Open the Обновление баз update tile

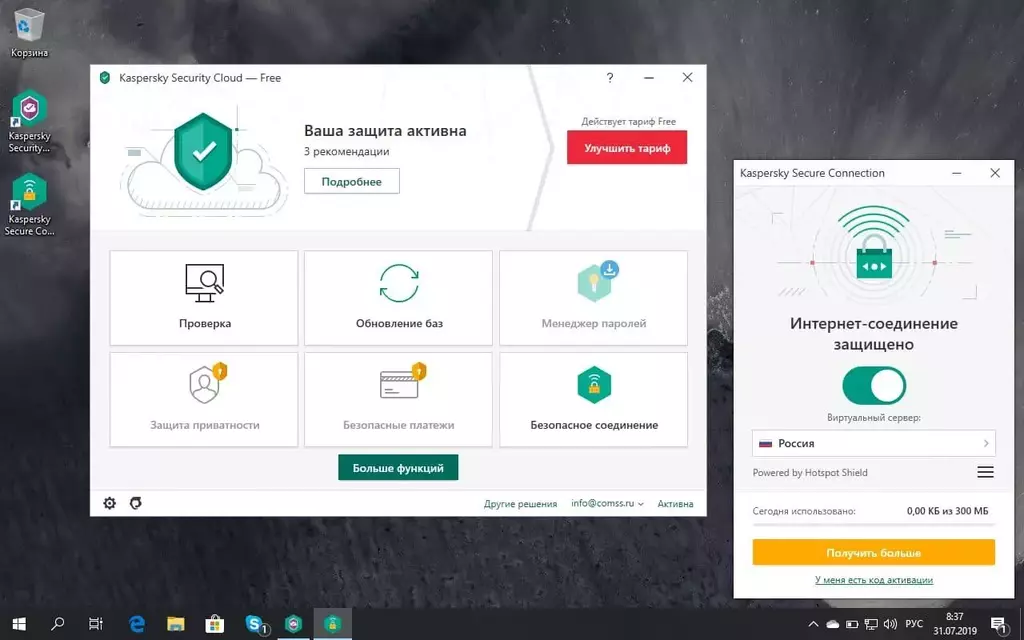point(398,298)
